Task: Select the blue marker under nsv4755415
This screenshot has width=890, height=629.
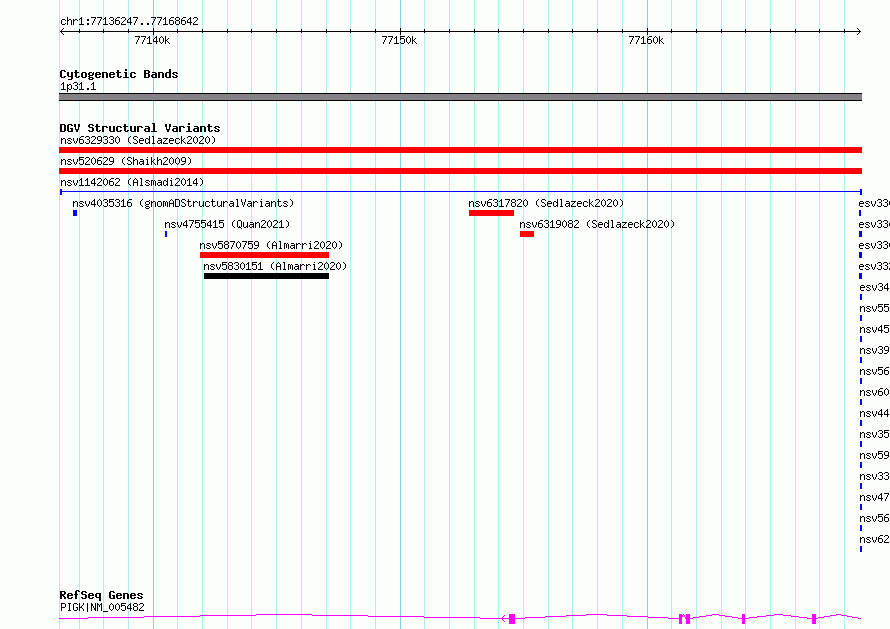Action: coord(166,234)
